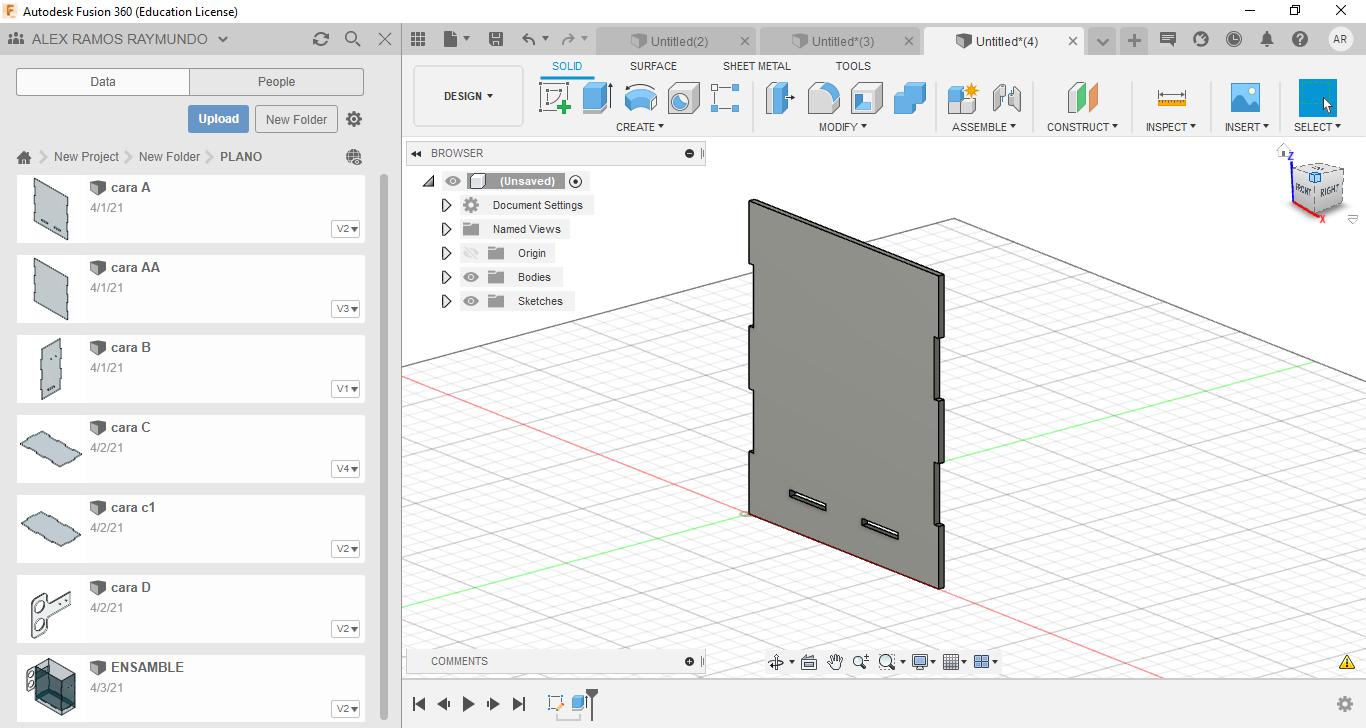Select the Create Sketch tool
Image resolution: width=1366 pixels, height=728 pixels.
(555, 98)
